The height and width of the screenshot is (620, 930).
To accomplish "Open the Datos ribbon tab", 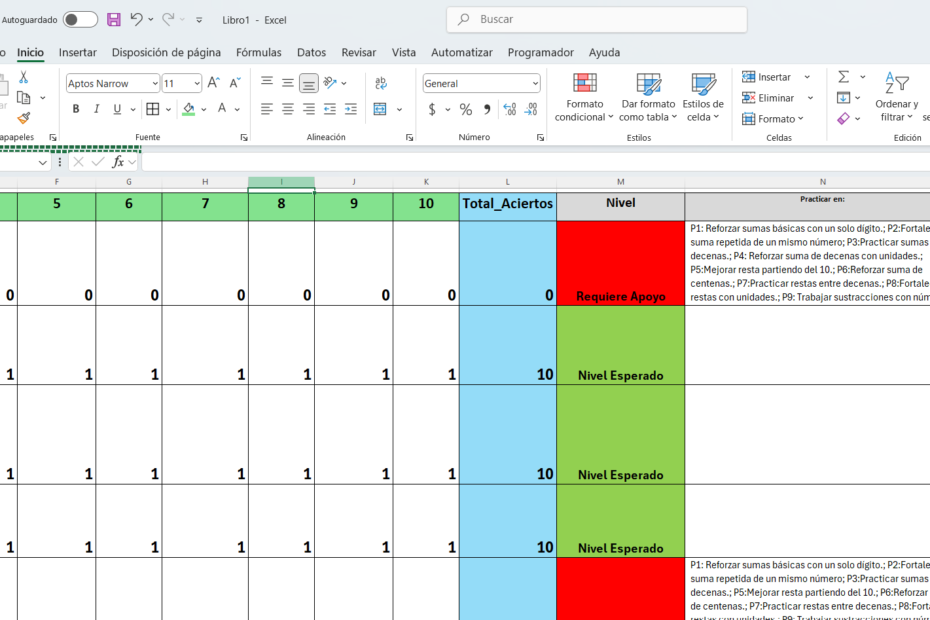I will click(x=311, y=52).
